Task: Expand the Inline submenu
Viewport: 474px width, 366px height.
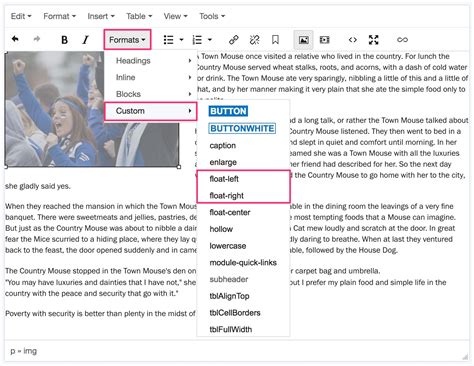Action: [150, 77]
